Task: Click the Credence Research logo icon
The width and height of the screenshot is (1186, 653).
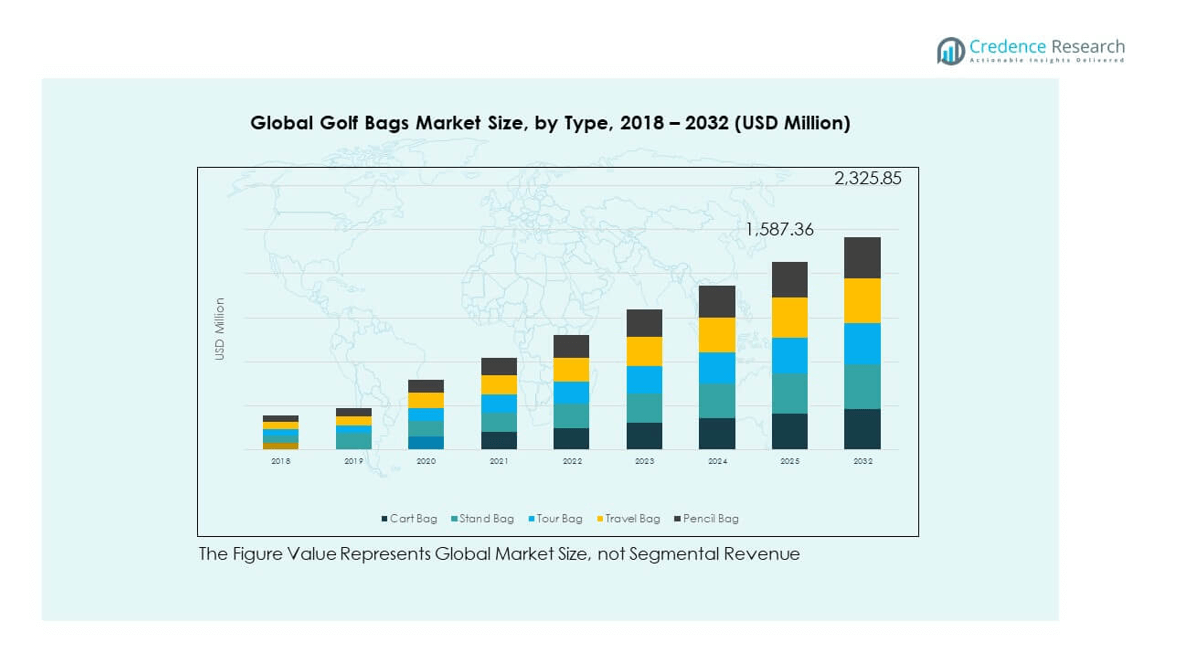Action: click(x=951, y=51)
